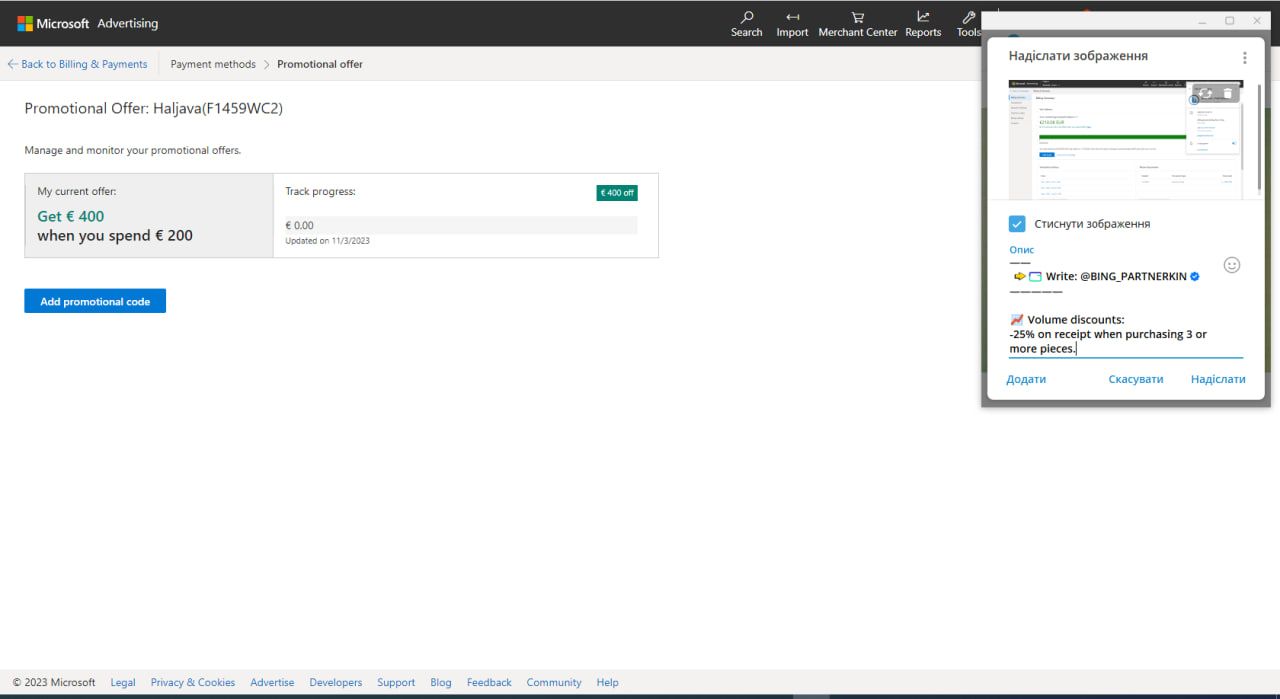This screenshot has height=699, width=1280.
Task: Delete the attached image with trash icon
Action: pyautogui.click(x=1228, y=93)
